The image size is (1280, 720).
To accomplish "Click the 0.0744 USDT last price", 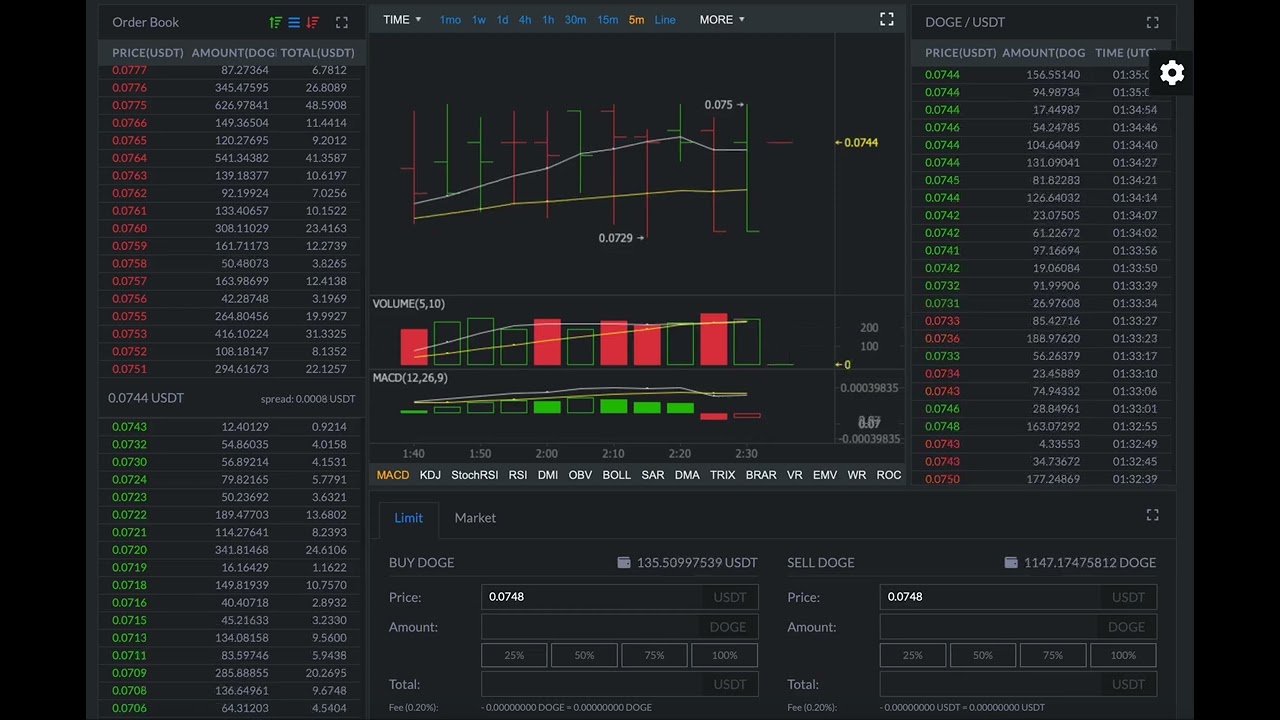I will (x=146, y=398).
